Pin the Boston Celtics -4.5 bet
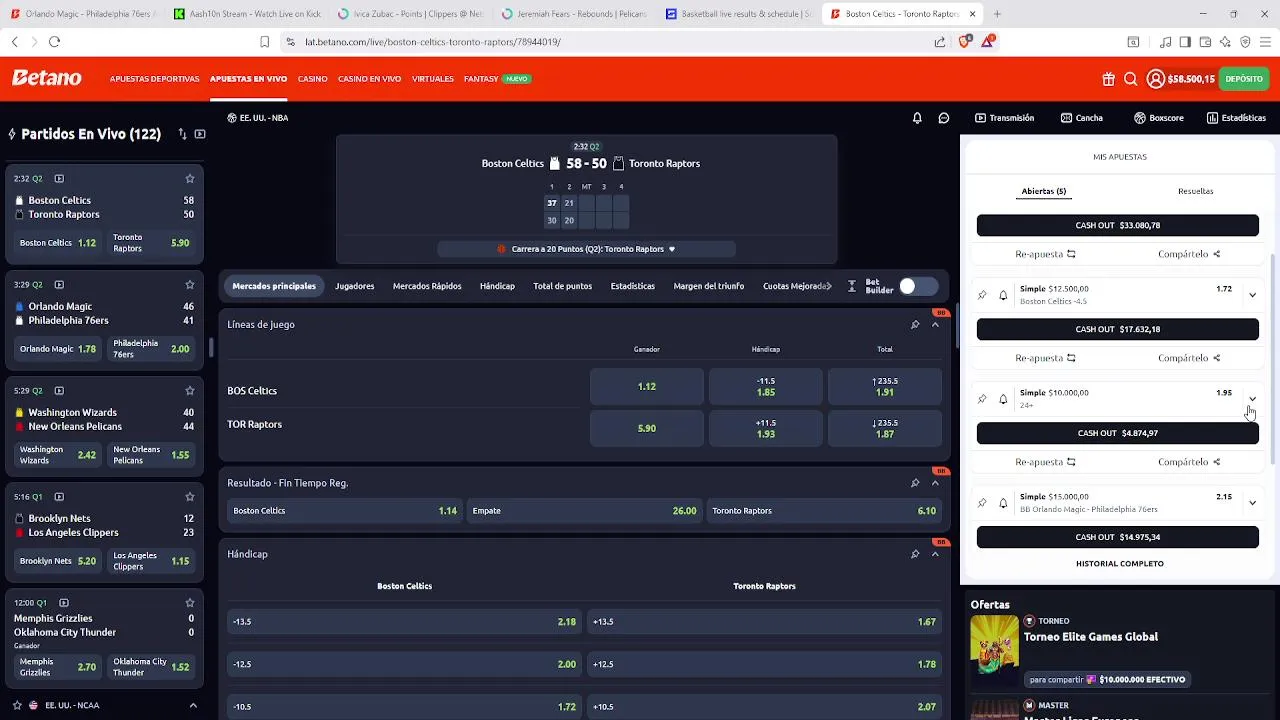This screenshot has height=720, width=1280. [x=982, y=295]
